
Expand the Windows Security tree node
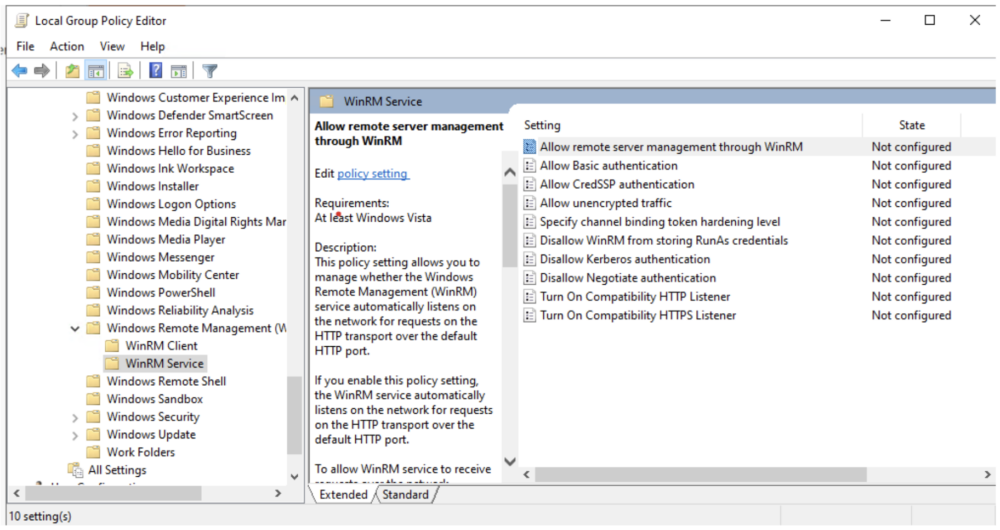pos(76,417)
